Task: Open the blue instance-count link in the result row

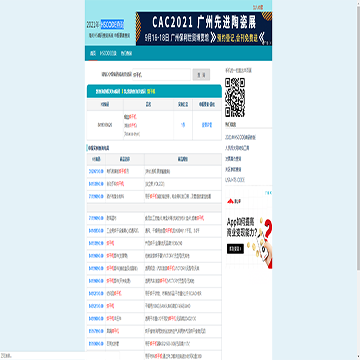Action: (183, 125)
